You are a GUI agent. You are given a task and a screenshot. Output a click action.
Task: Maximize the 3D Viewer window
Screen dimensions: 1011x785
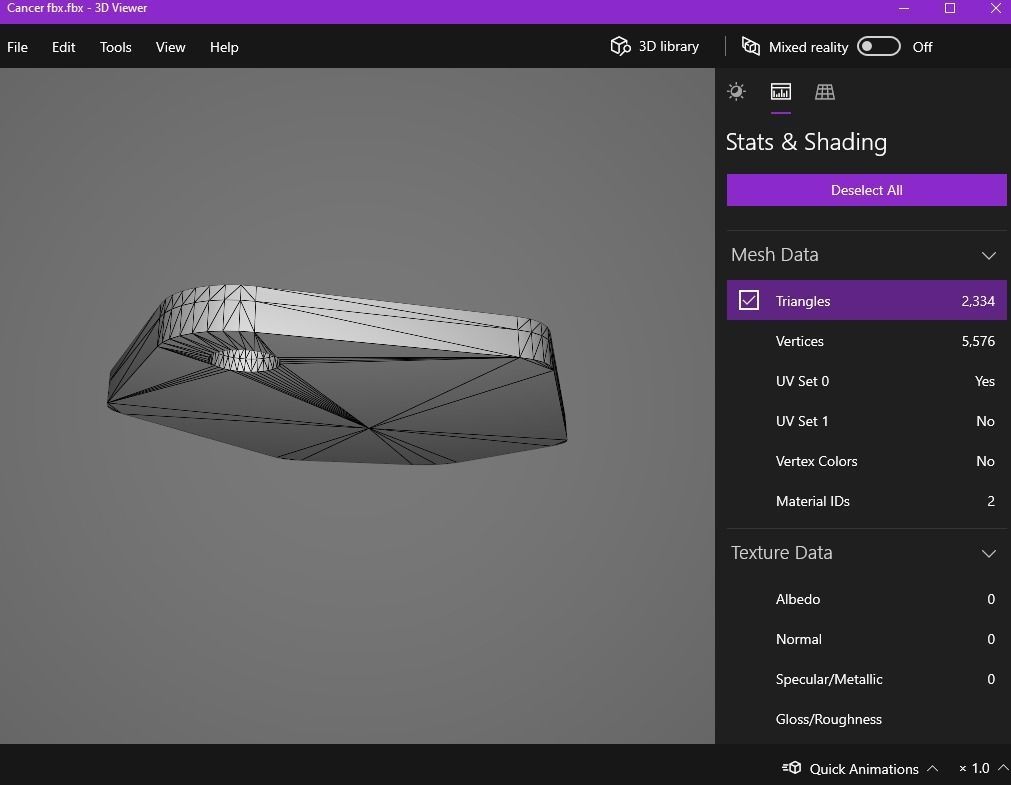[950, 8]
